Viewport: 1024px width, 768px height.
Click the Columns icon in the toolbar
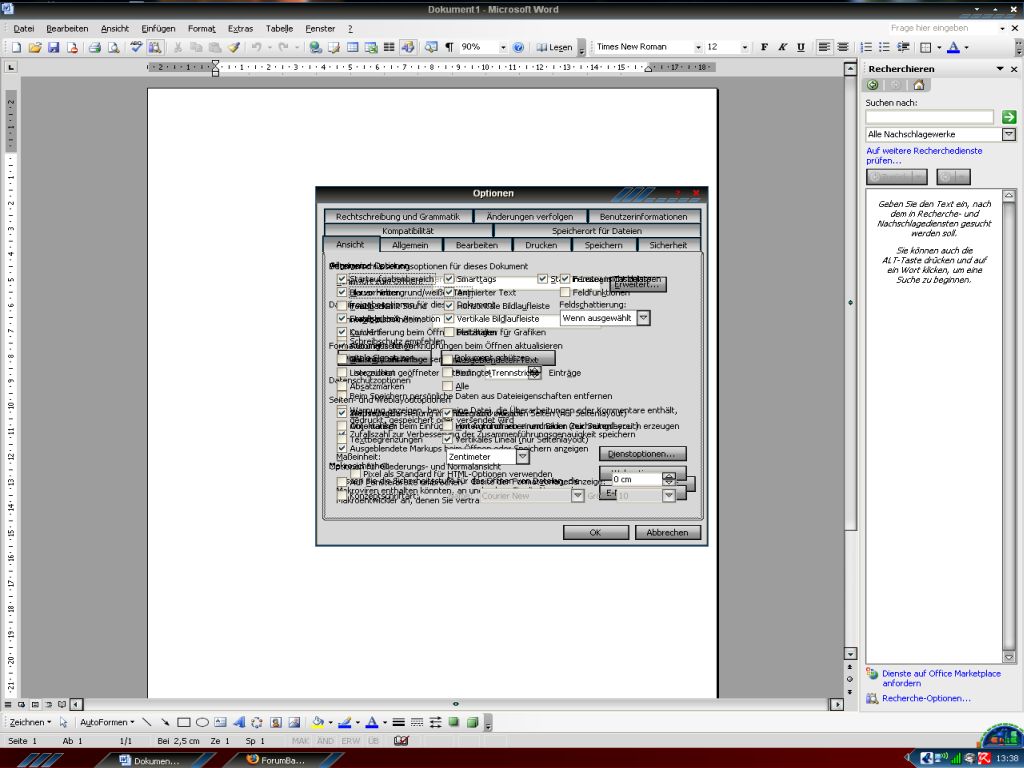pyautogui.click(x=389, y=47)
